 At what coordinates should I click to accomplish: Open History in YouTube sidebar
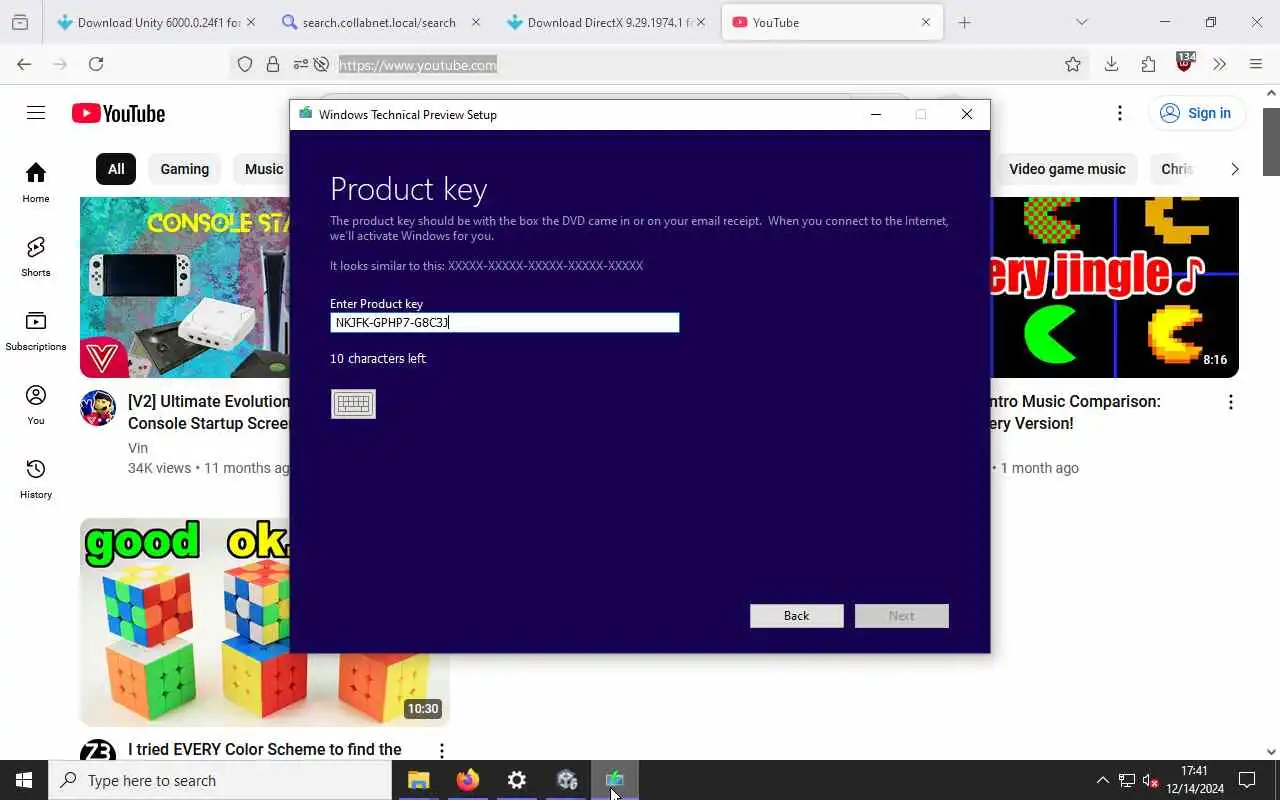click(x=36, y=478)
